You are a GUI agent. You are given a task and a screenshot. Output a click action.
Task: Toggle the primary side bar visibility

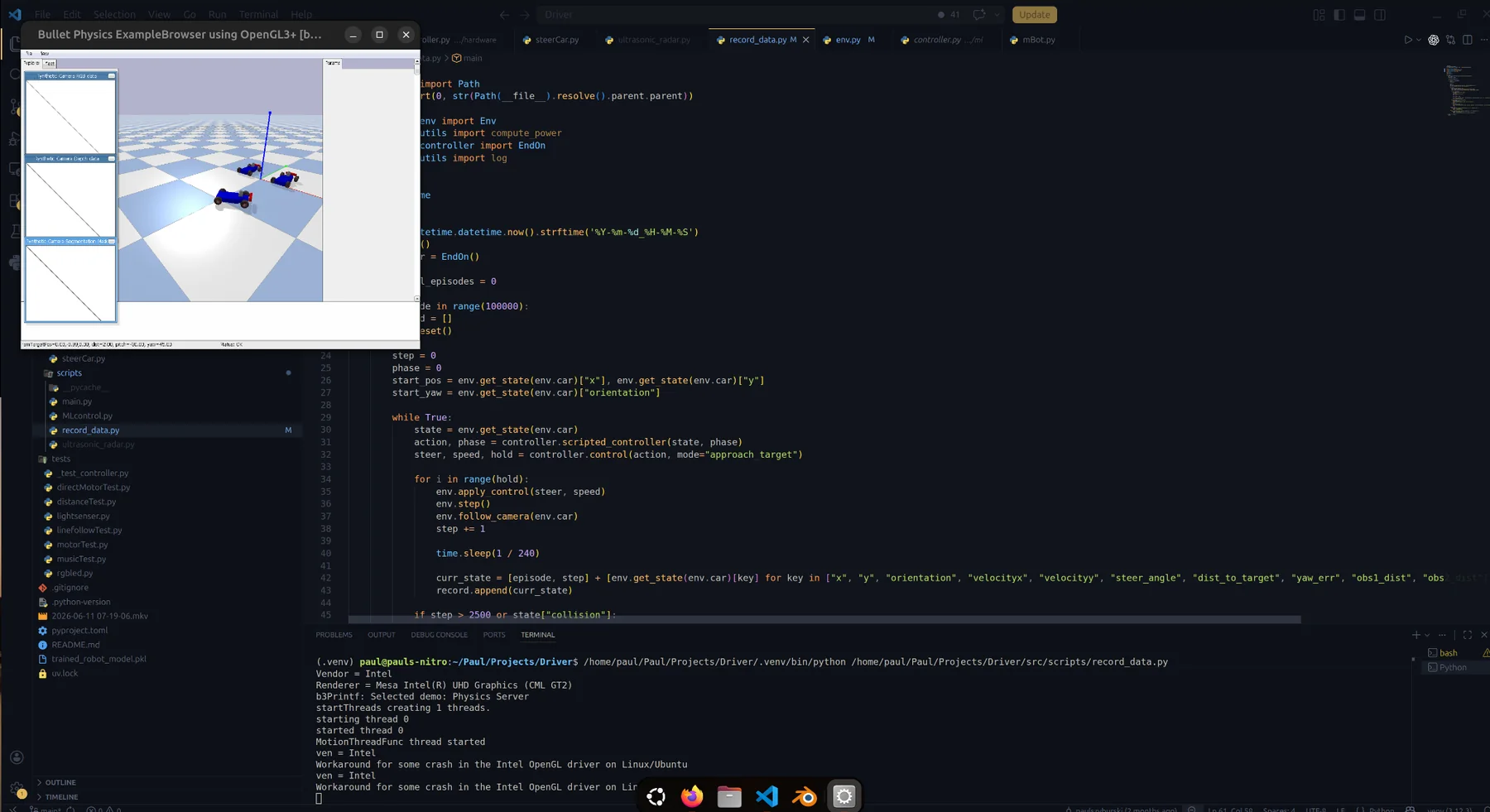1339,15
